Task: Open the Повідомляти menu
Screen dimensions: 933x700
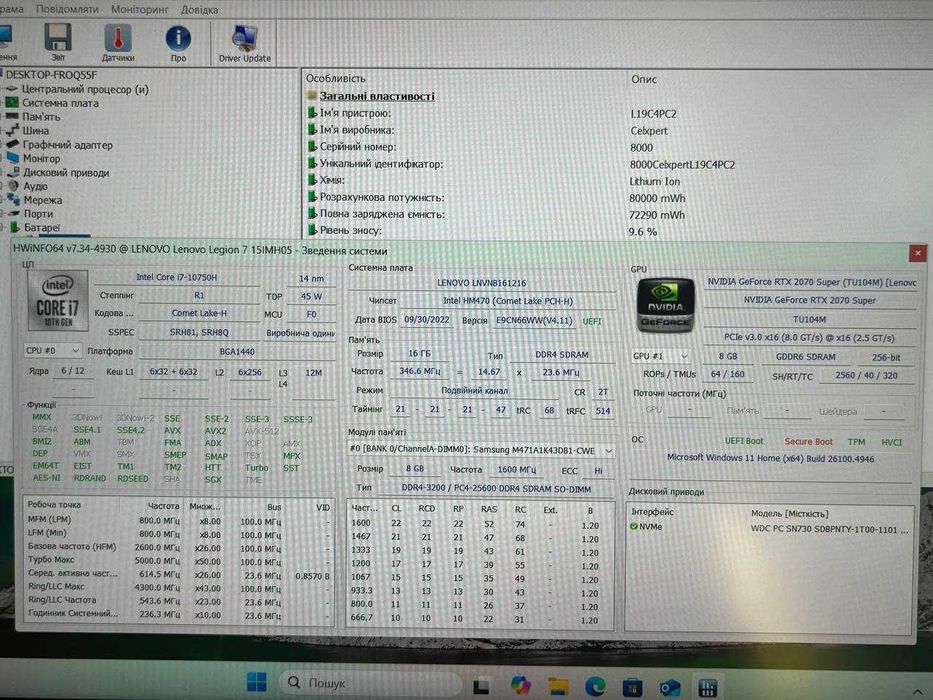Action: [x=67, y=9]
